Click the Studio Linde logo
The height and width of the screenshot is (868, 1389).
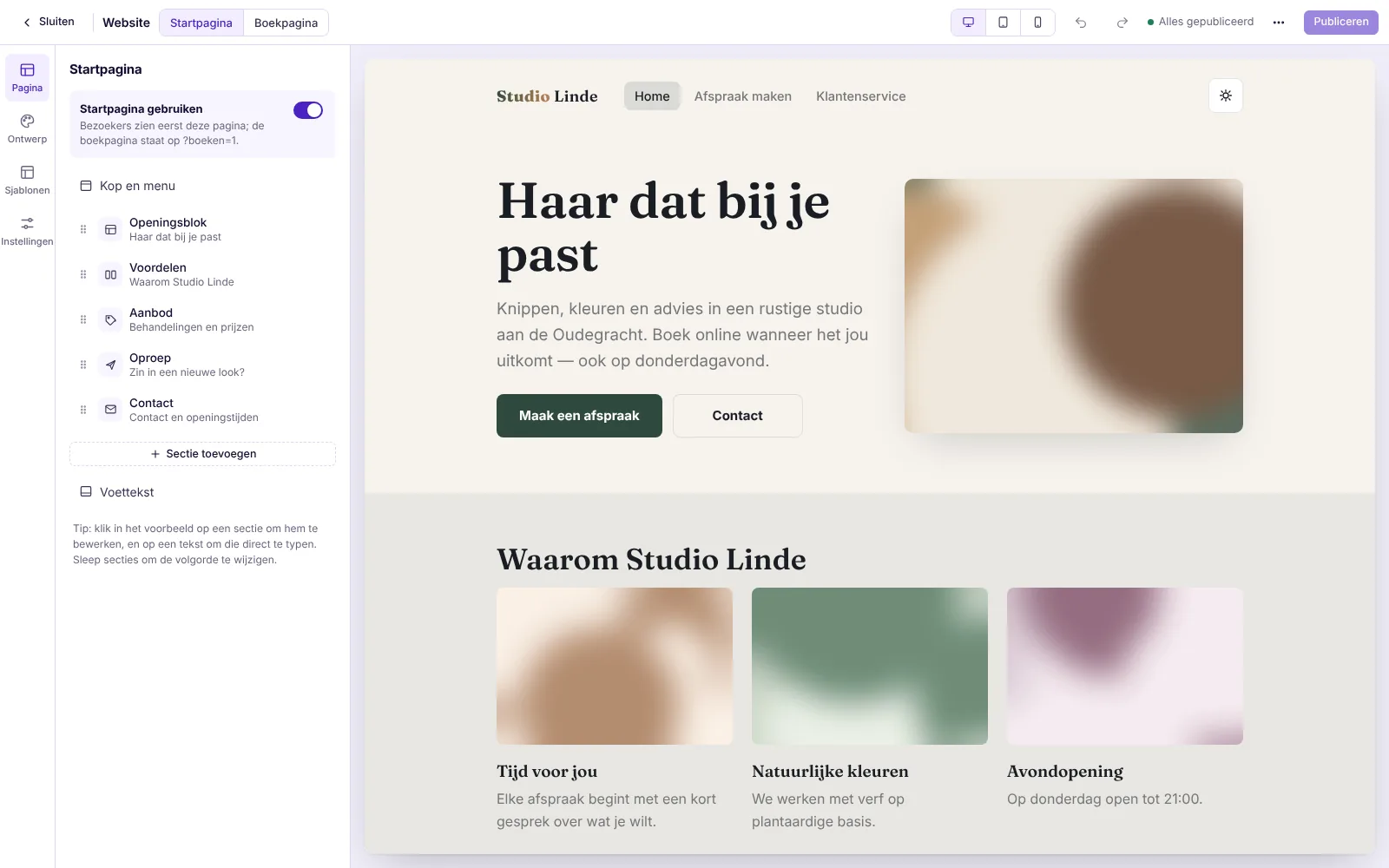(547, 96)
